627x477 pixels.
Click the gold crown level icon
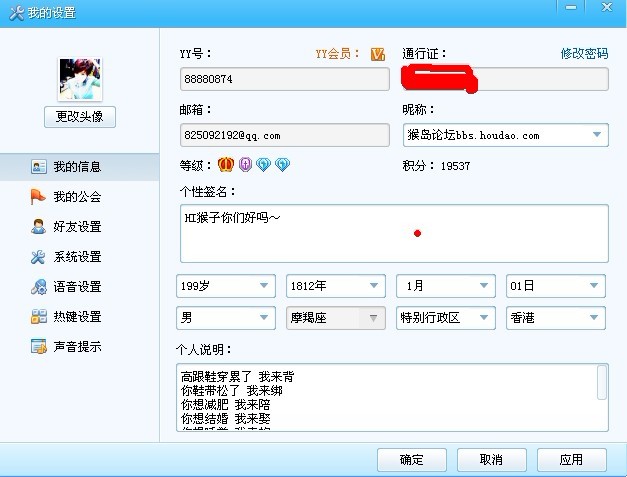click(x=226, y=164)
